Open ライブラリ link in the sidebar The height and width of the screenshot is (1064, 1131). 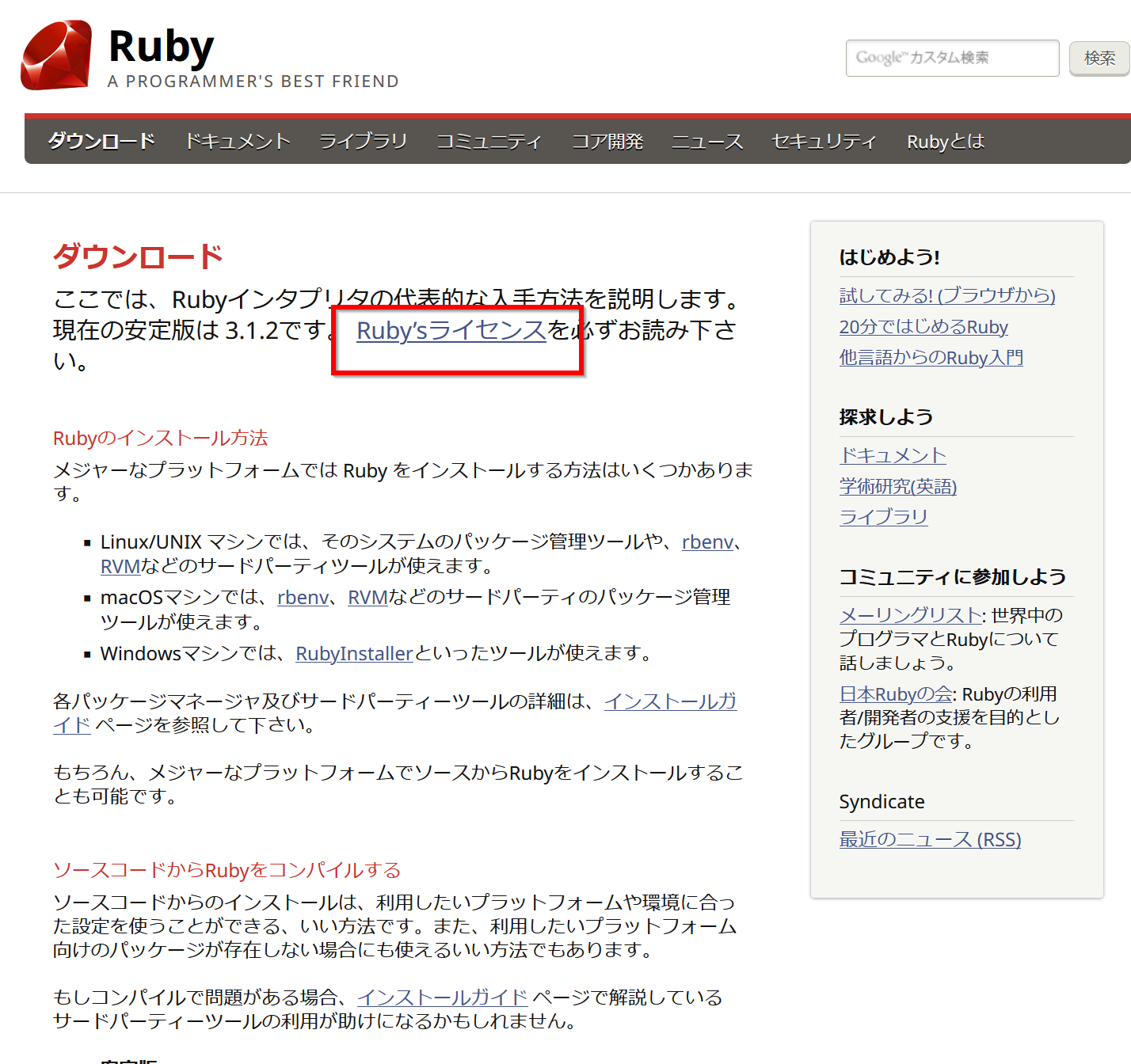pos(883,517)
